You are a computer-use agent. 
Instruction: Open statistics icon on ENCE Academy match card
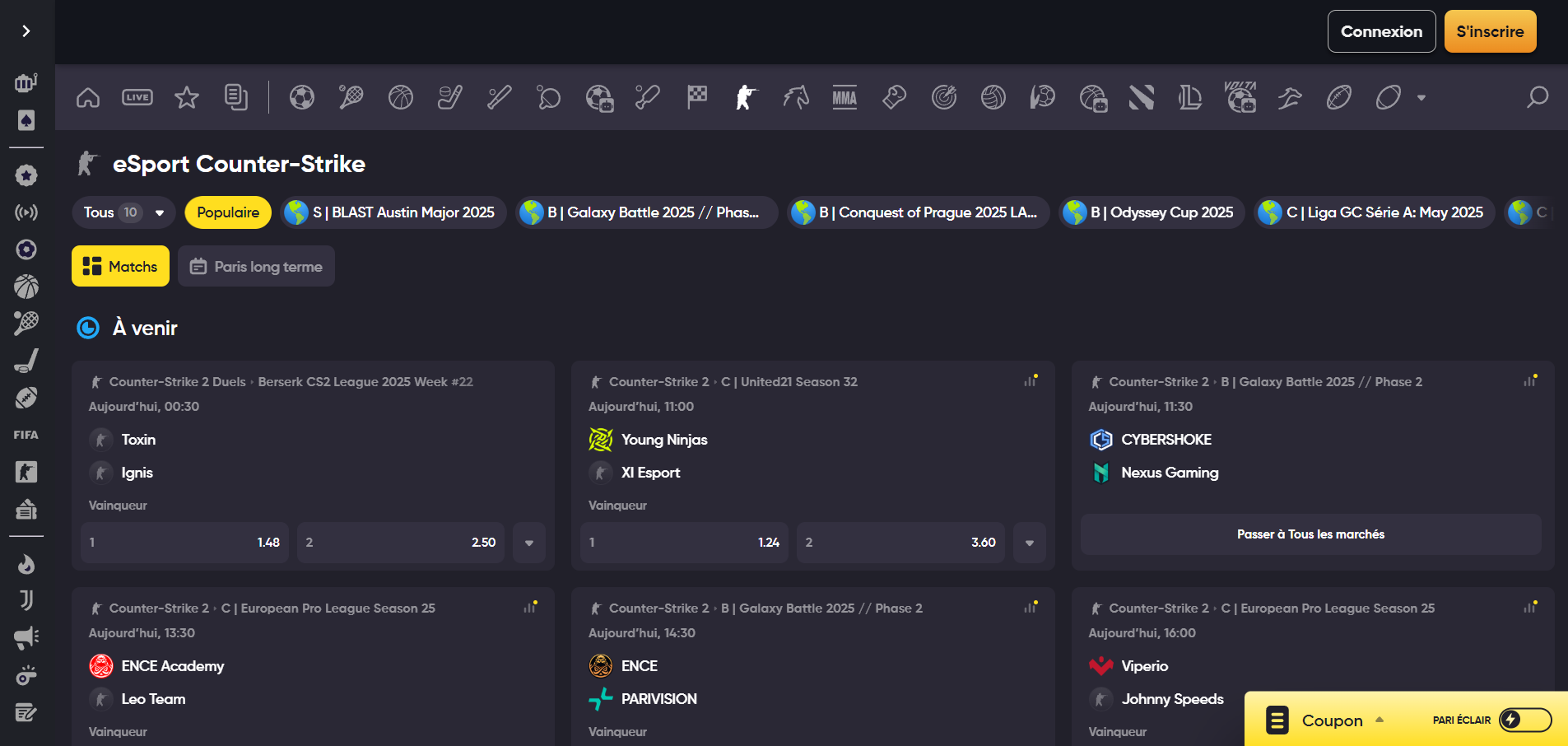(531, 607)
